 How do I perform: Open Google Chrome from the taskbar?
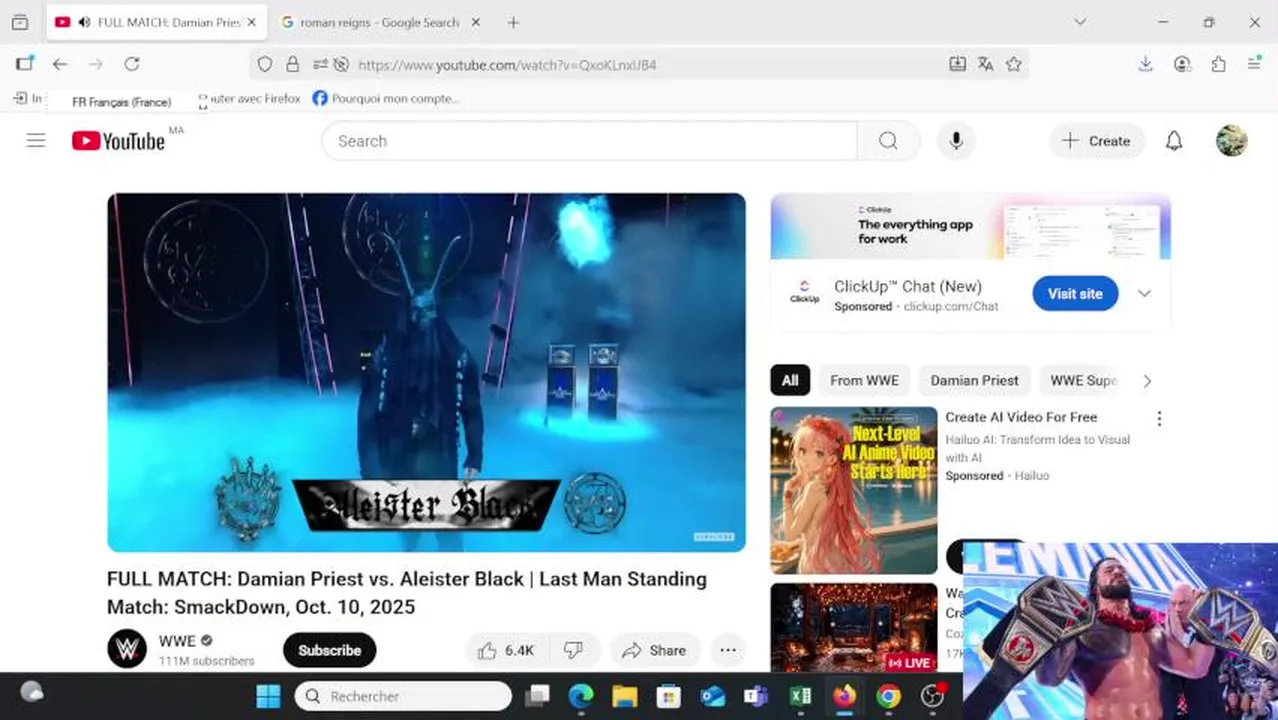click(888, 696)
